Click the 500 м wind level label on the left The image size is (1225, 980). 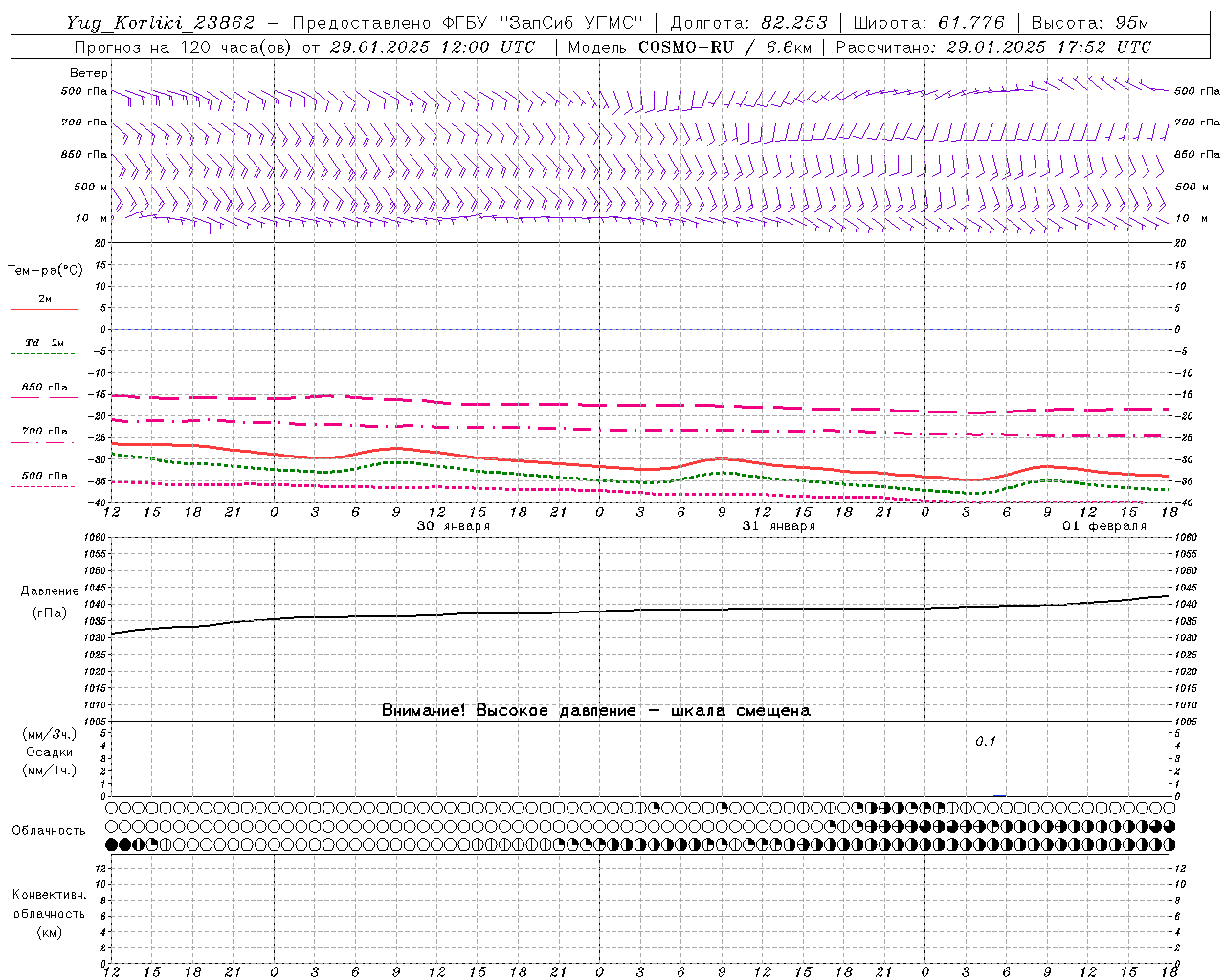click(x=91, y=187)
